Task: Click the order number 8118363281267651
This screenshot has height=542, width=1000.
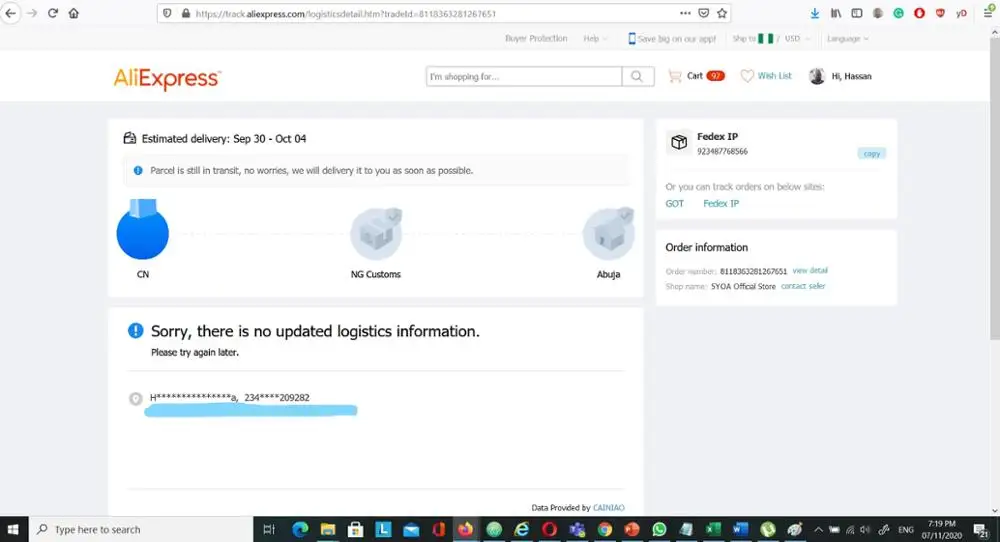Action: tap(753, 271)
